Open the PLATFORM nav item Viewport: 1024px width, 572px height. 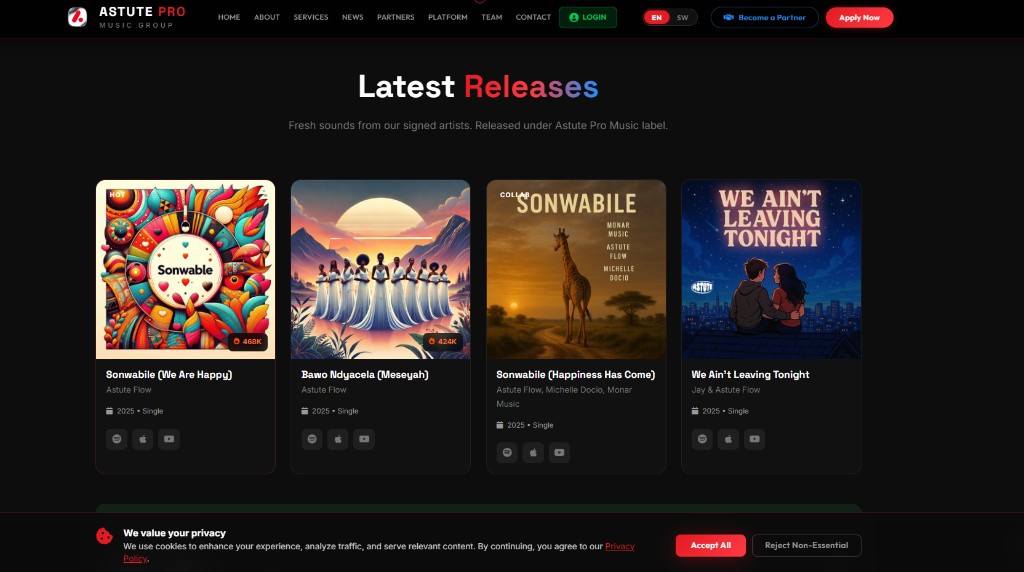[447, 17]
